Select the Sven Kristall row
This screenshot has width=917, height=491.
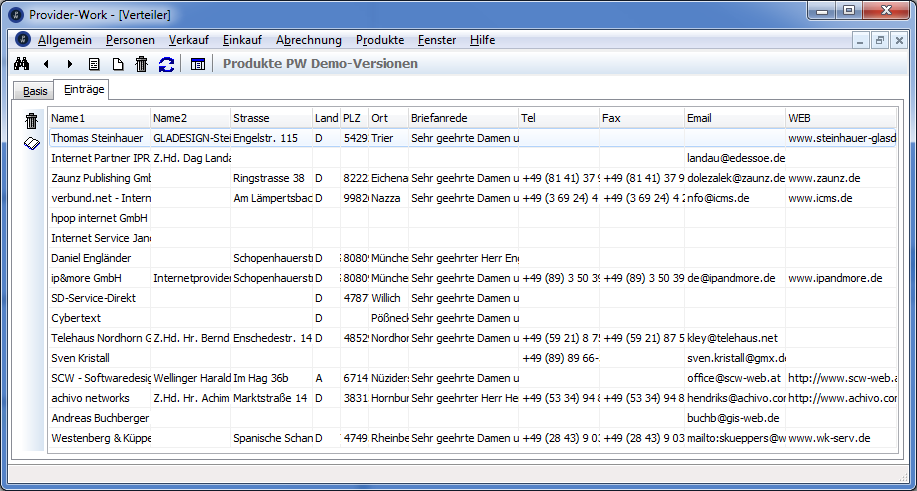click(473, 358)
